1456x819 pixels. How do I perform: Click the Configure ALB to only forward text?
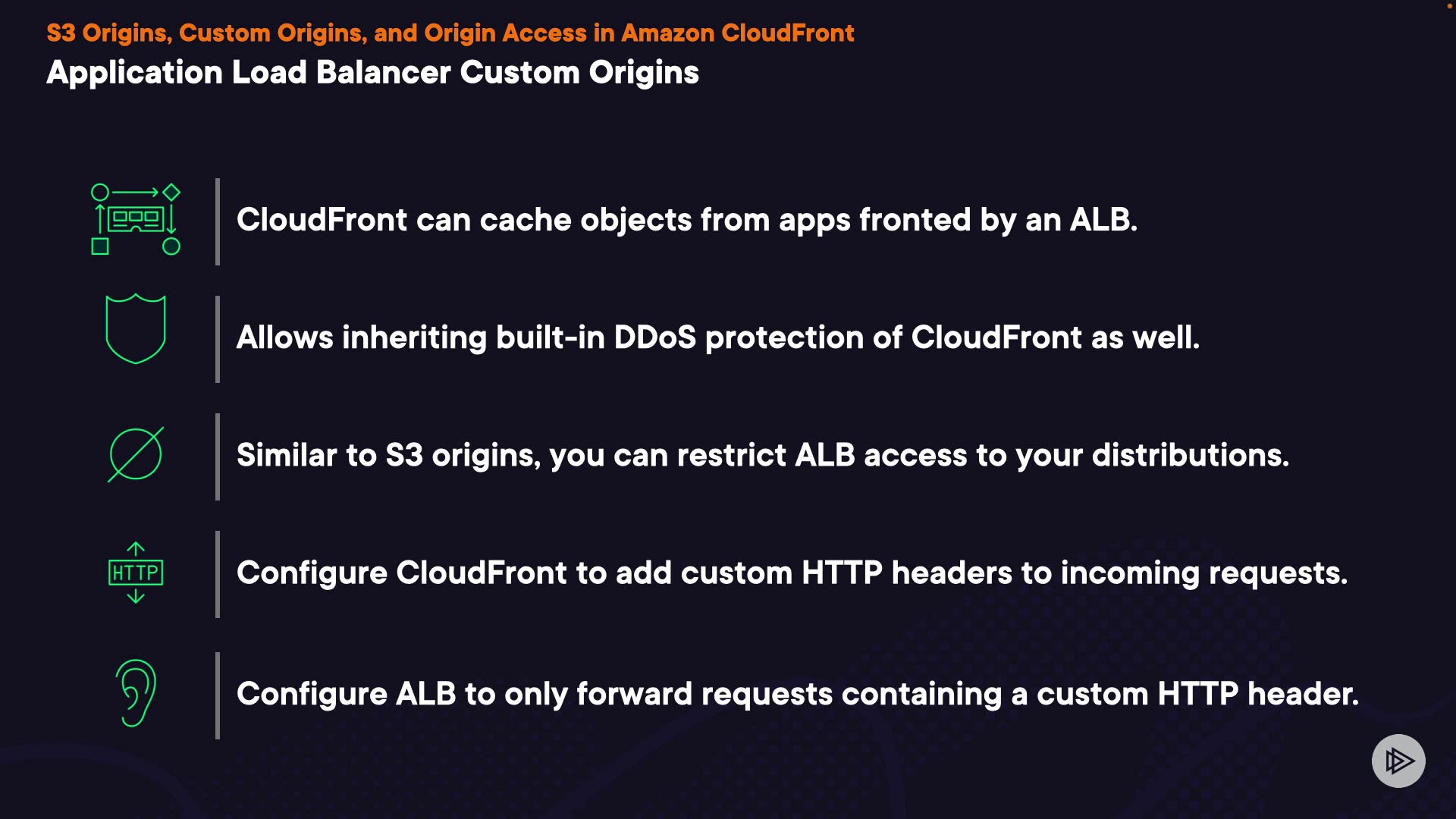coord(797,694)
